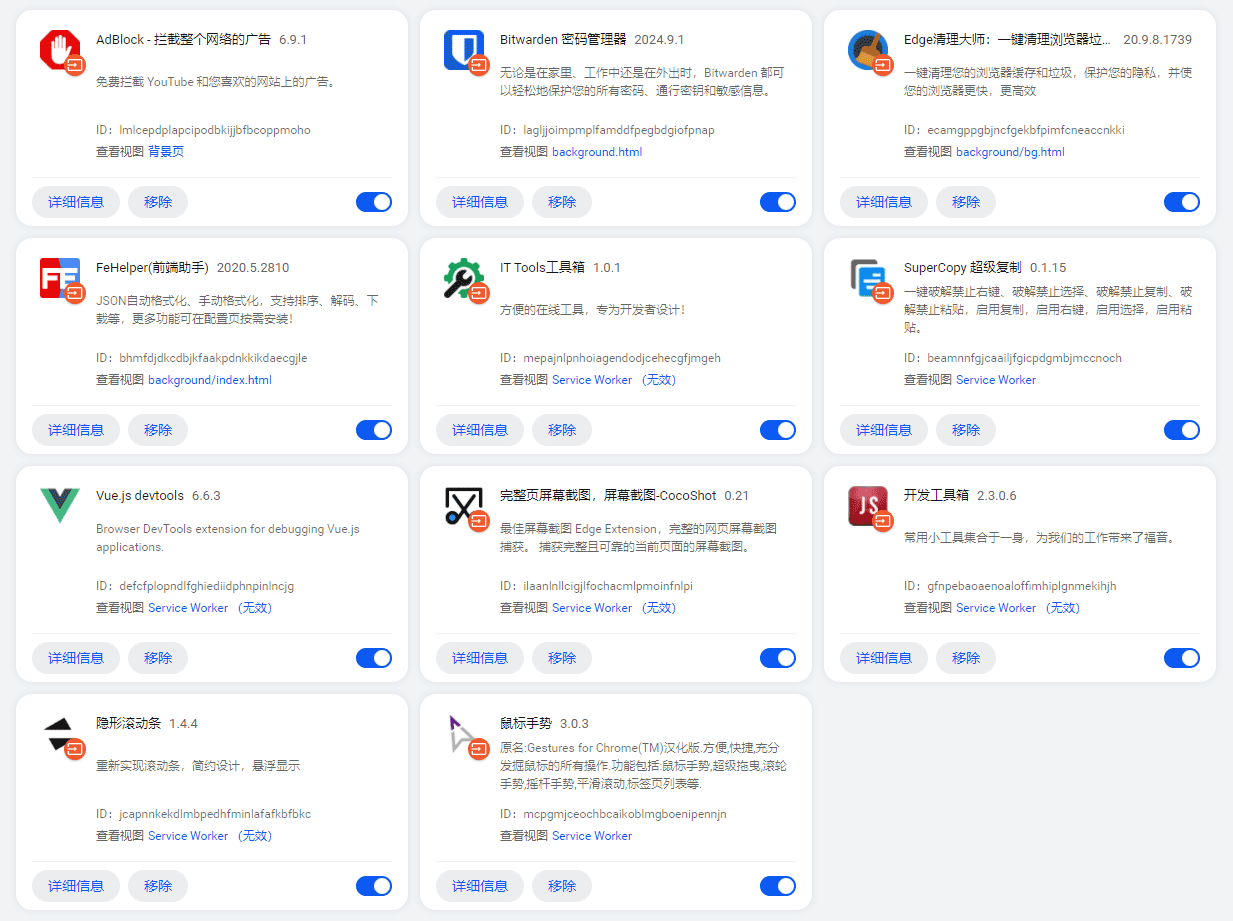Open FeHelper background/index.html link
The image size is (1233, 921).
tap(210, 380)
